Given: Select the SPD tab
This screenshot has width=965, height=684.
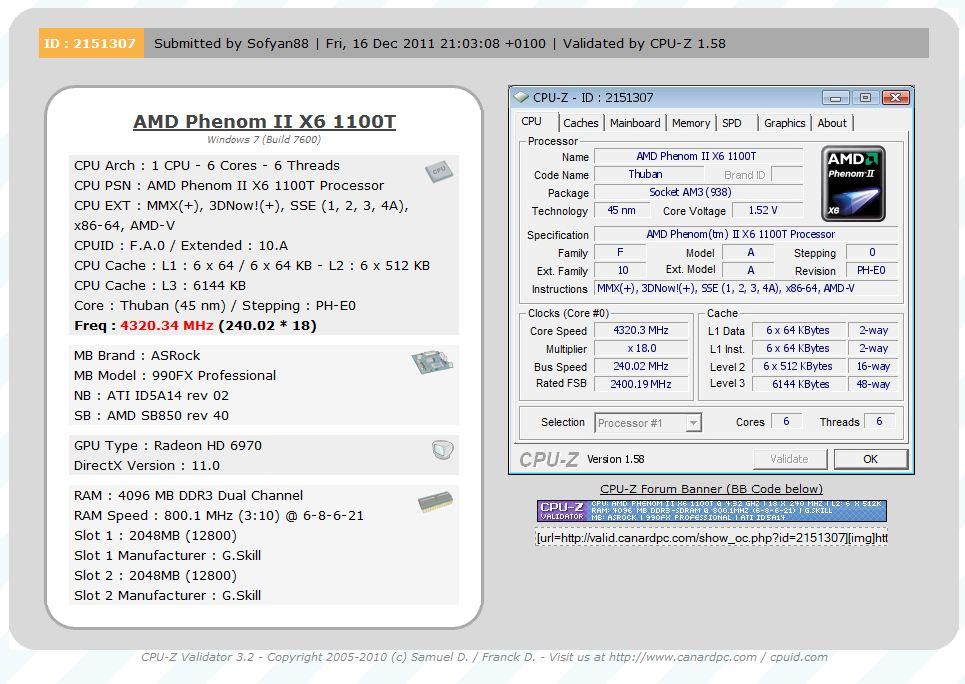Looking at the screenshot, I should click(732, 123).
